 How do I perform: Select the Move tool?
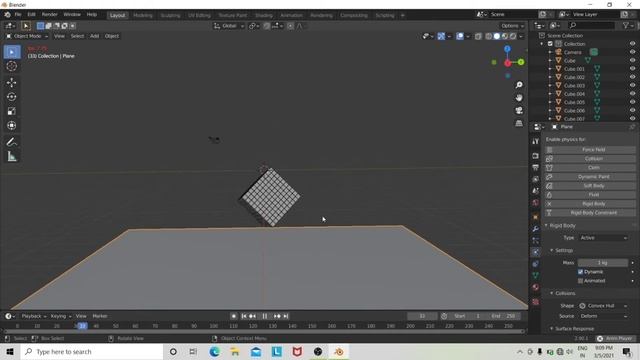click(x=11, y=82)
